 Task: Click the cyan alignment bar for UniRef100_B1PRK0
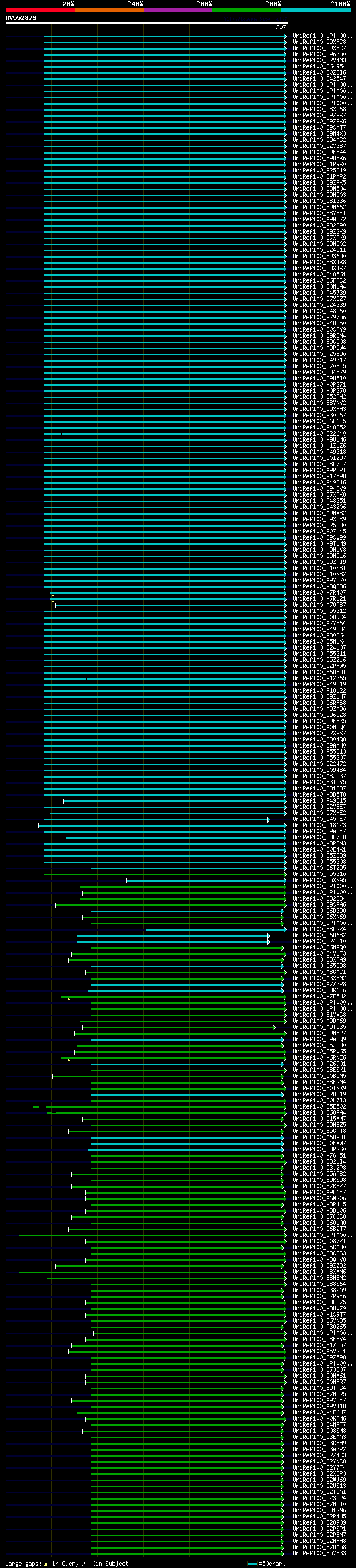[x=164, y=164]
